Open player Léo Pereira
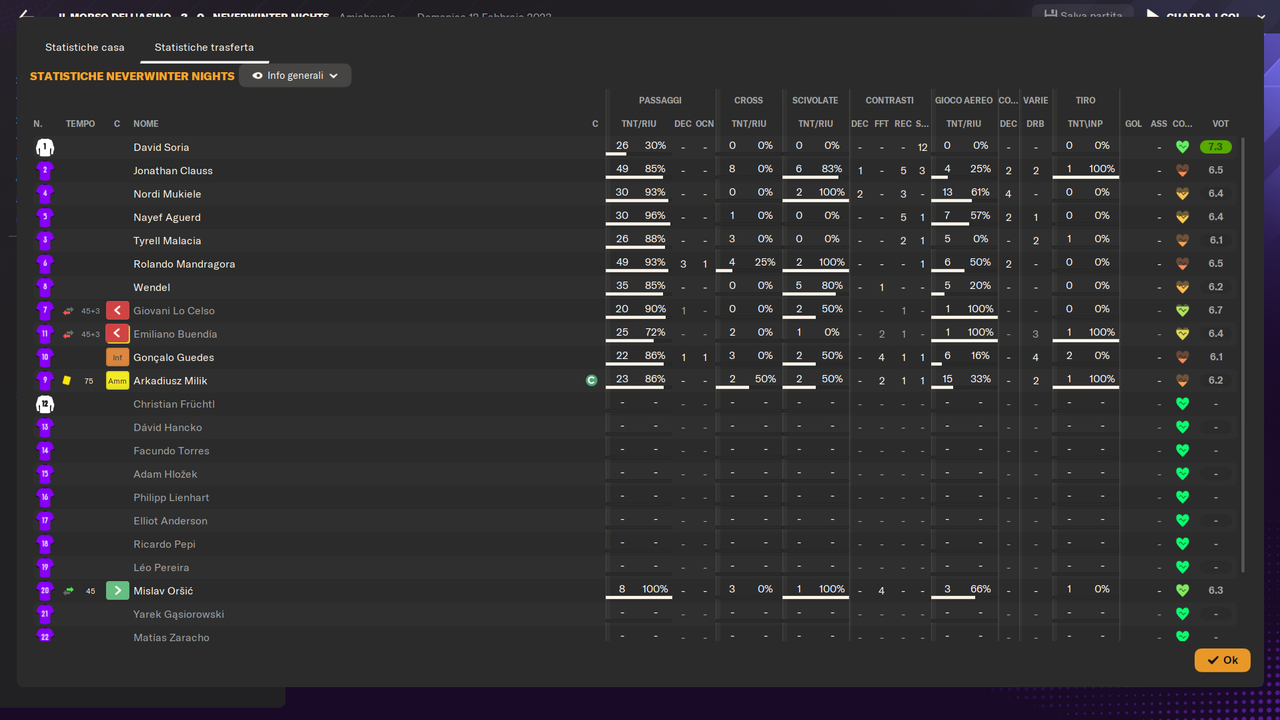 coord(161,567)
